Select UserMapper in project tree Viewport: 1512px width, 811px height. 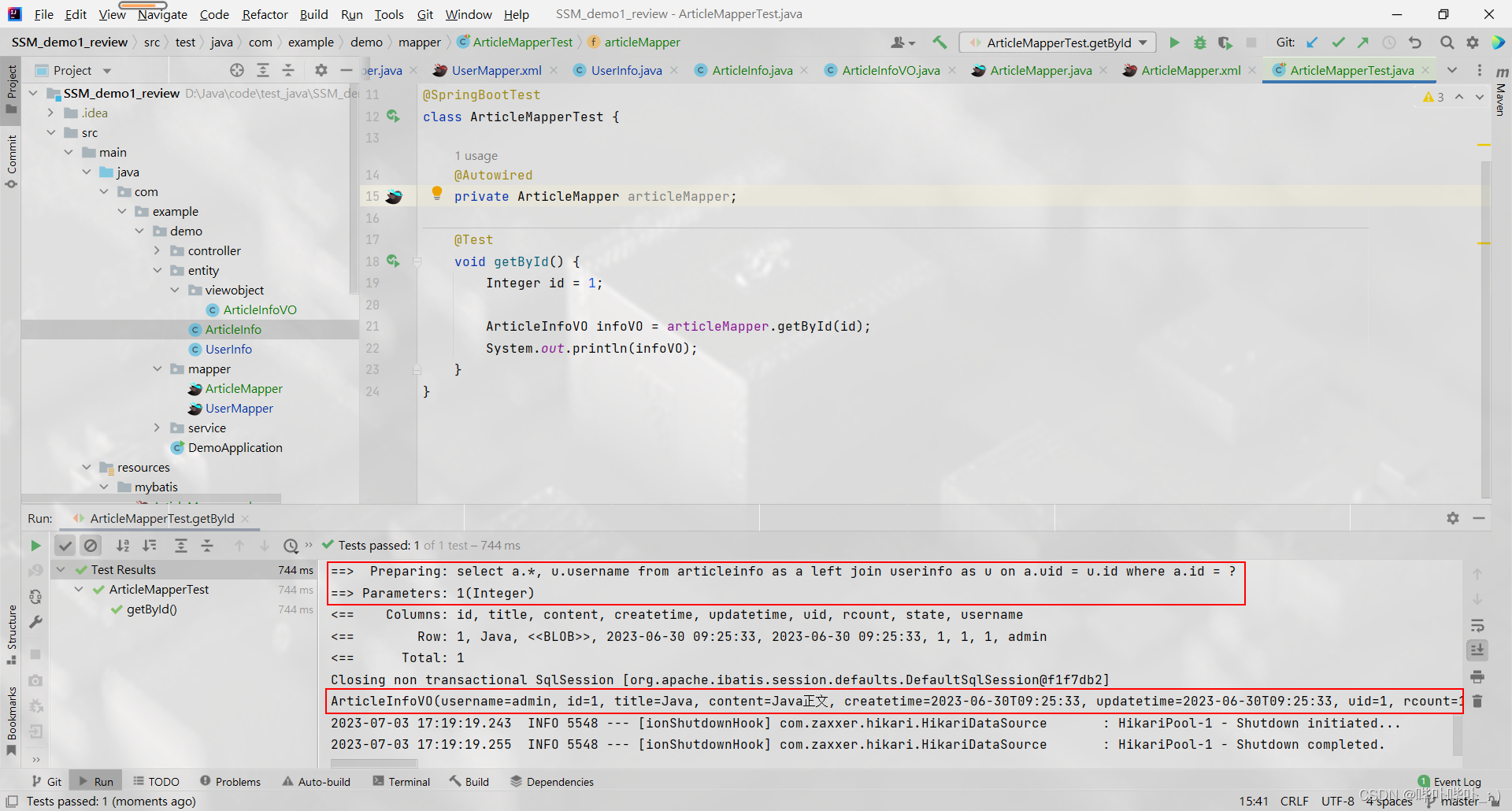tap(239, 408)
